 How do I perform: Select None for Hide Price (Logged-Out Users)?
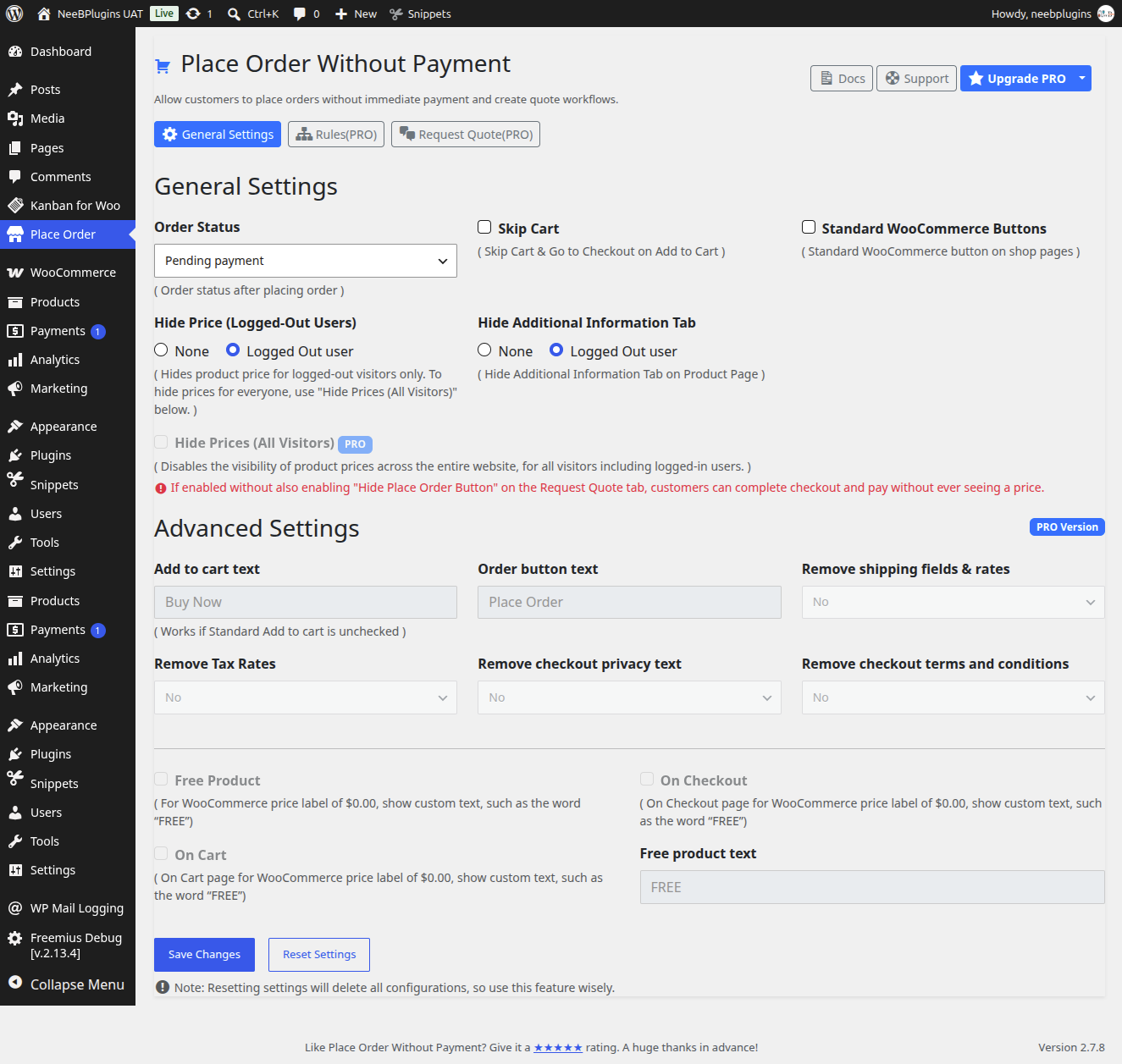[161, 350]
